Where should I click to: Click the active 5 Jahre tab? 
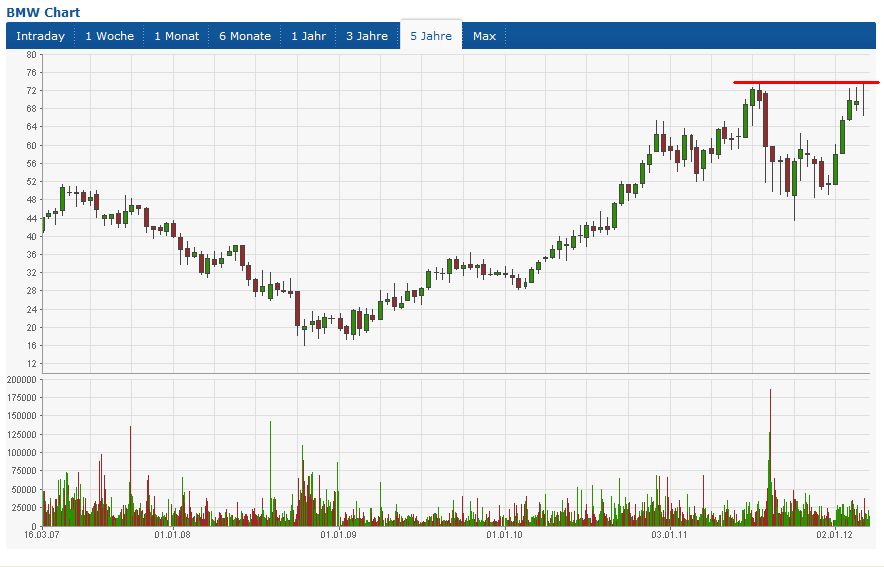431,36
